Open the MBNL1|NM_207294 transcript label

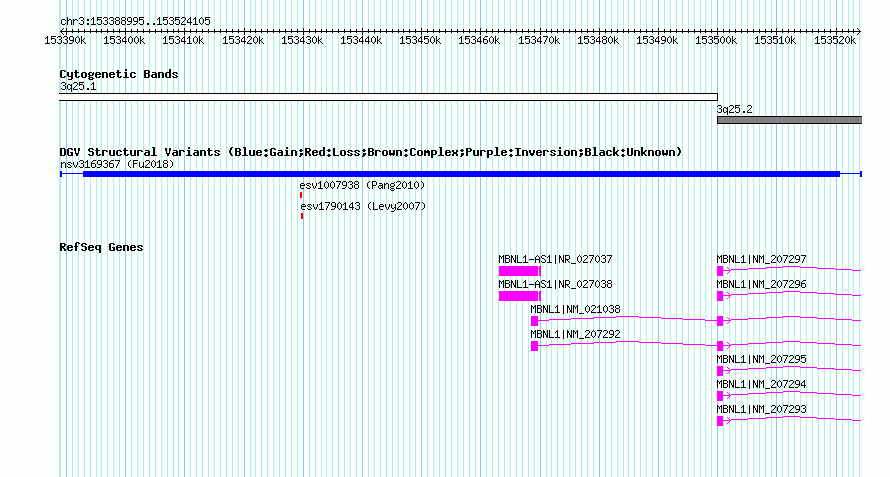(x=762, y=384)
